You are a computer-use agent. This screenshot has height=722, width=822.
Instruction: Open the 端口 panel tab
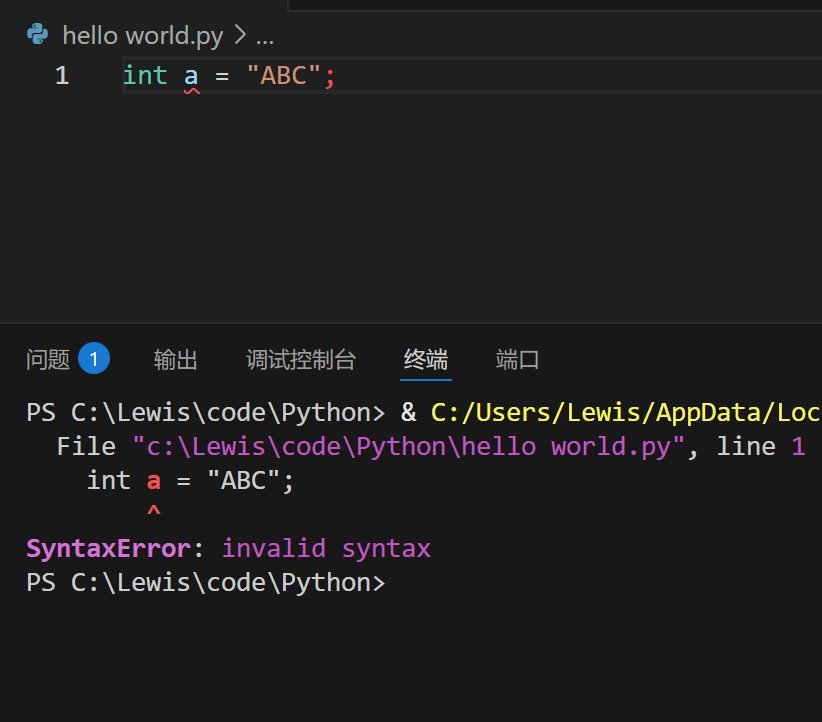pos(518,360)
